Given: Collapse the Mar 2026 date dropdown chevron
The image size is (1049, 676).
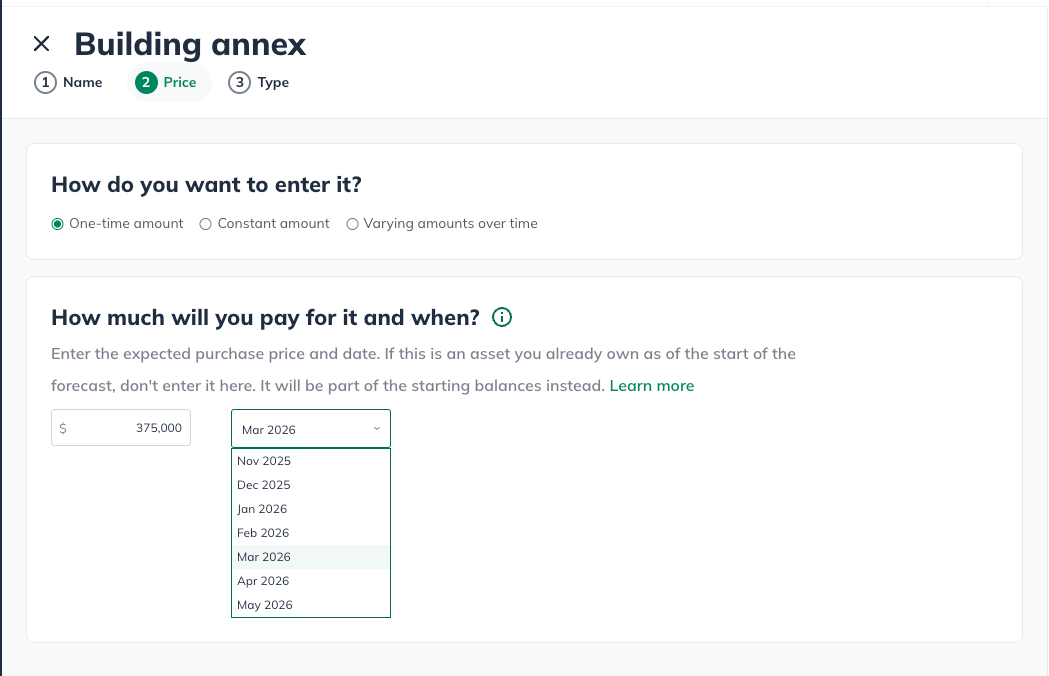Looking at the screenshot, I should pos(377,429).
